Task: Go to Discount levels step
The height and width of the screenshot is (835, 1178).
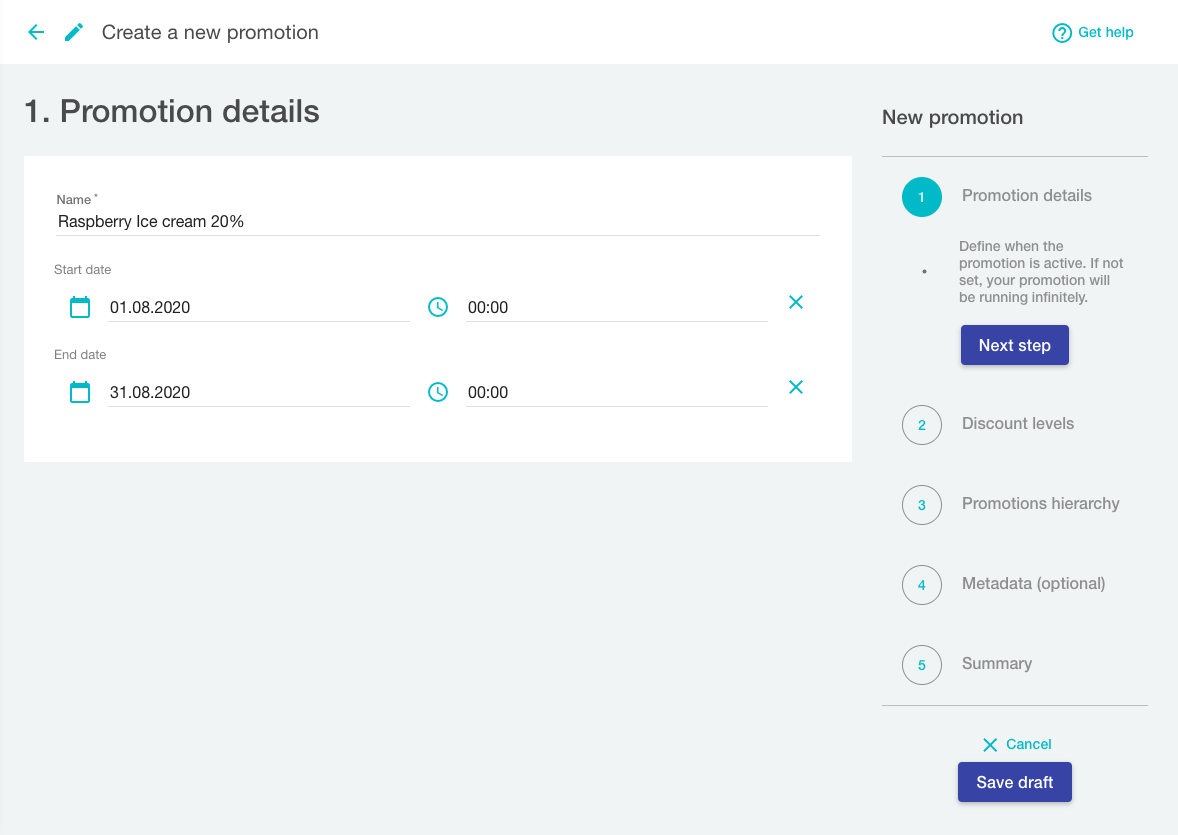Action: 1017,423
